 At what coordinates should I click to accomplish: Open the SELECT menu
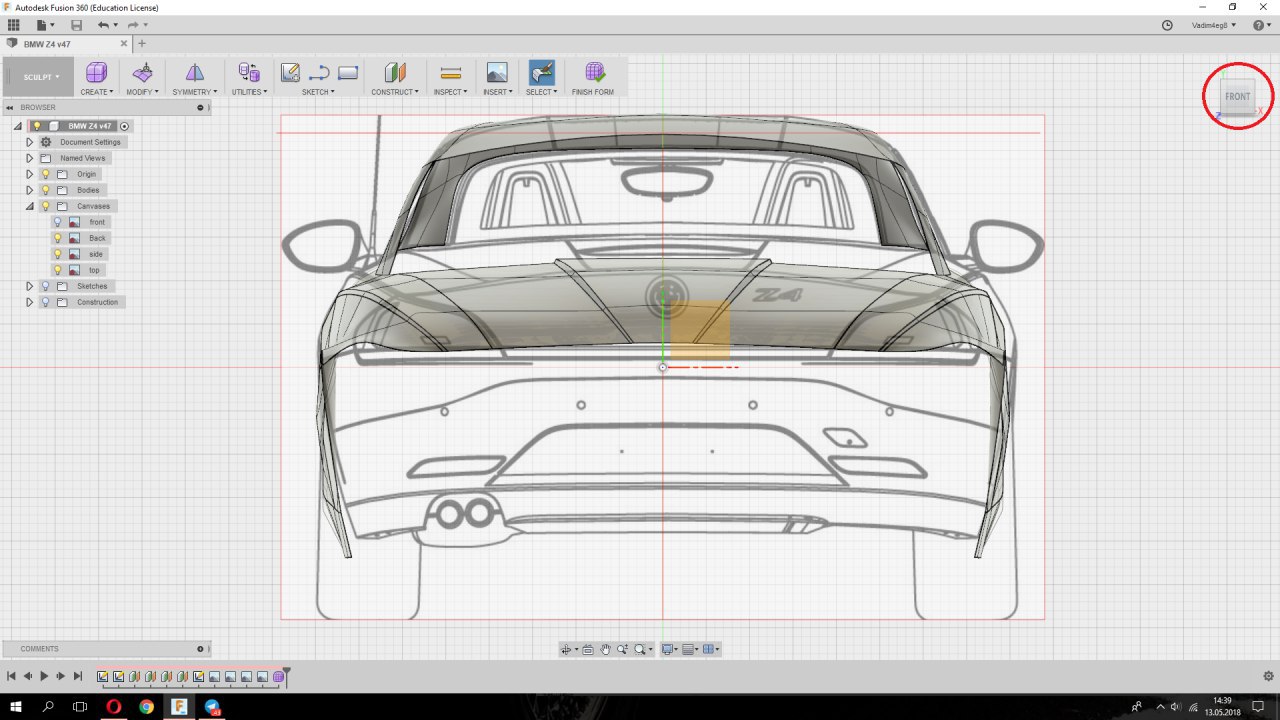point(541,92)
